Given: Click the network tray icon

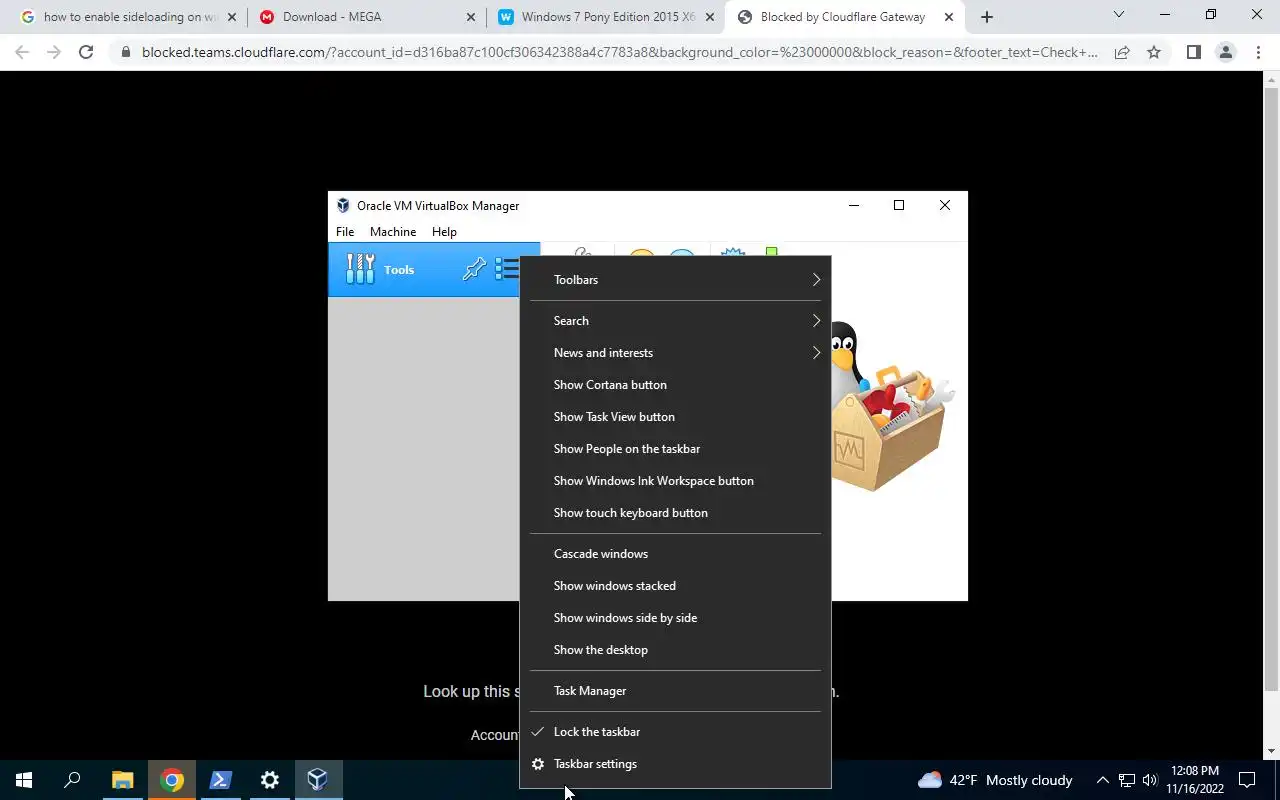Looking at the screenshot, I should pos(1127,780).
